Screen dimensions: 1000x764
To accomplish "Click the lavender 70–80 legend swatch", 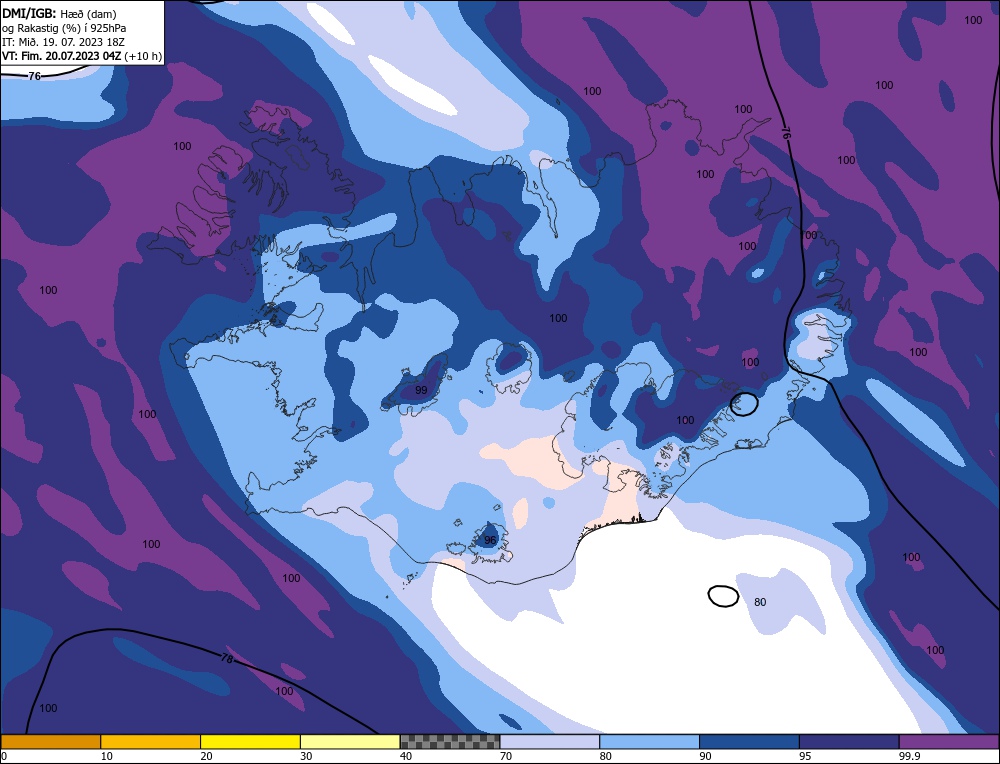I will point(550,742).
